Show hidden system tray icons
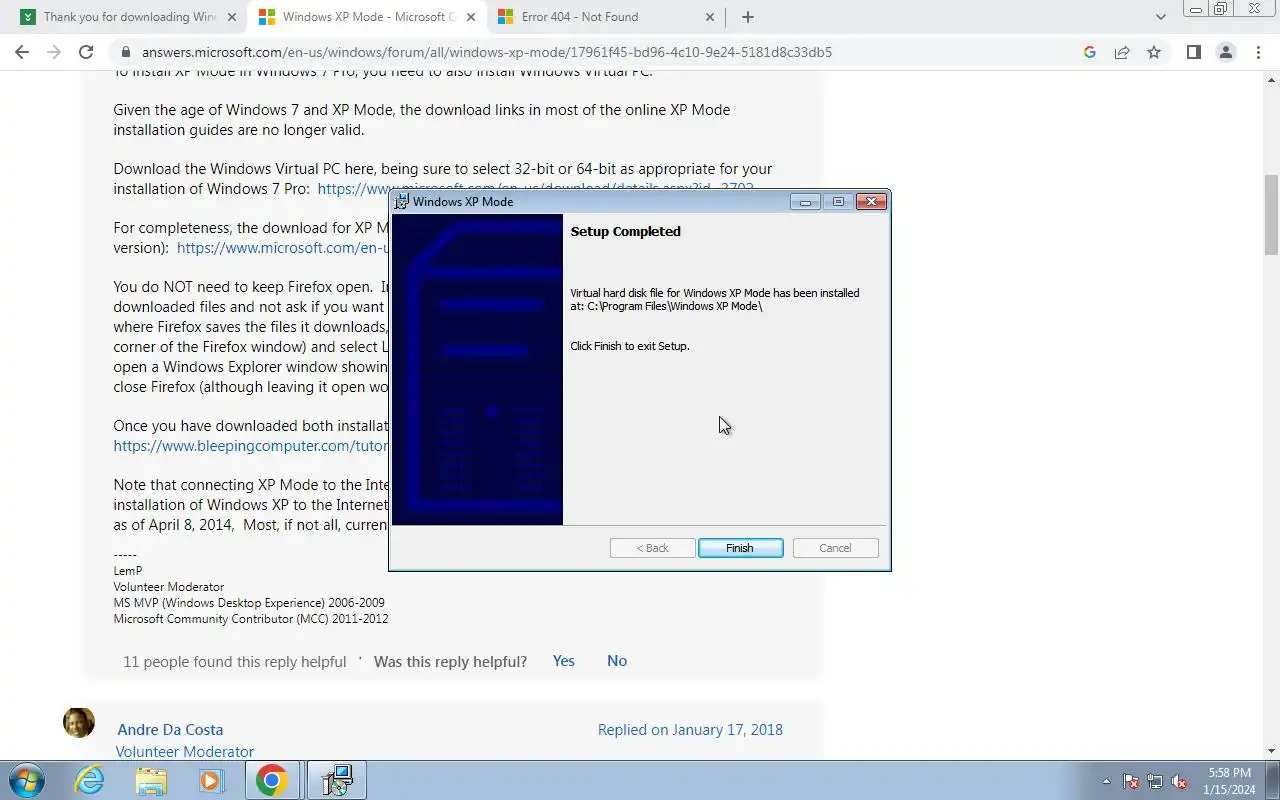 (x=1106, y=781)
